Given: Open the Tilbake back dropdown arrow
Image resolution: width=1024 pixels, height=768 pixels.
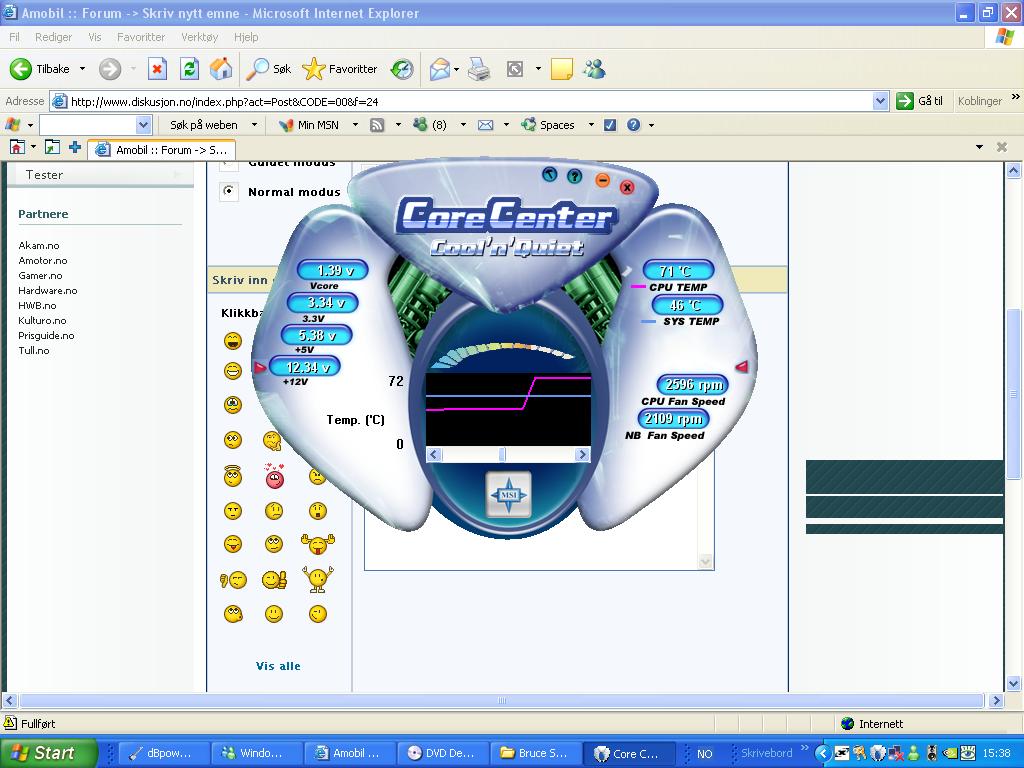Looking at the screenshot, I should coord(82,69).
